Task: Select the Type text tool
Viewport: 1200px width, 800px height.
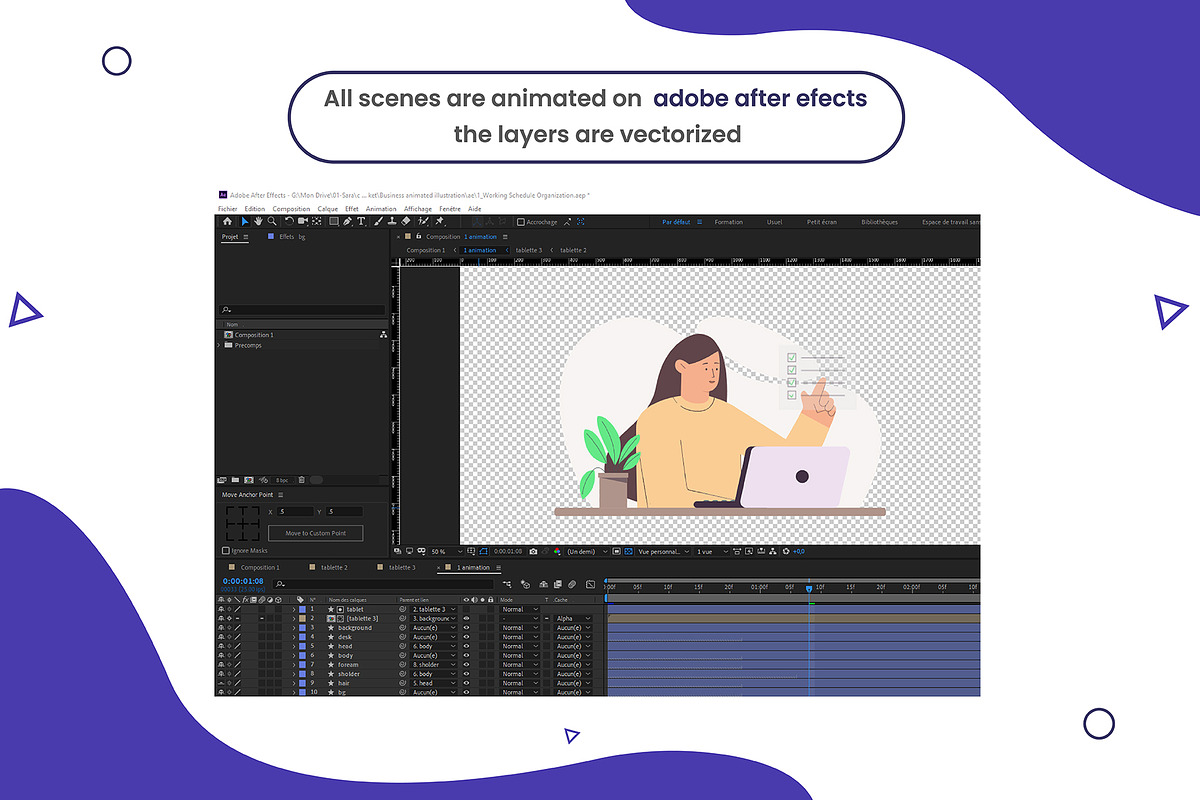Action: [x=361, y=222]
